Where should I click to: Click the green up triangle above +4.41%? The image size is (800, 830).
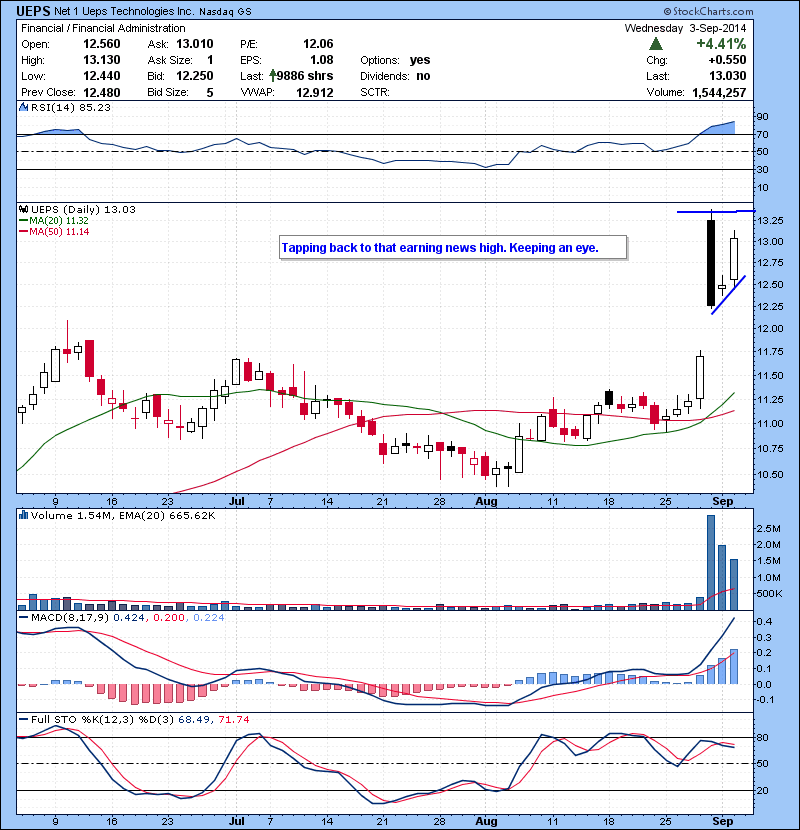coord(655,43)
